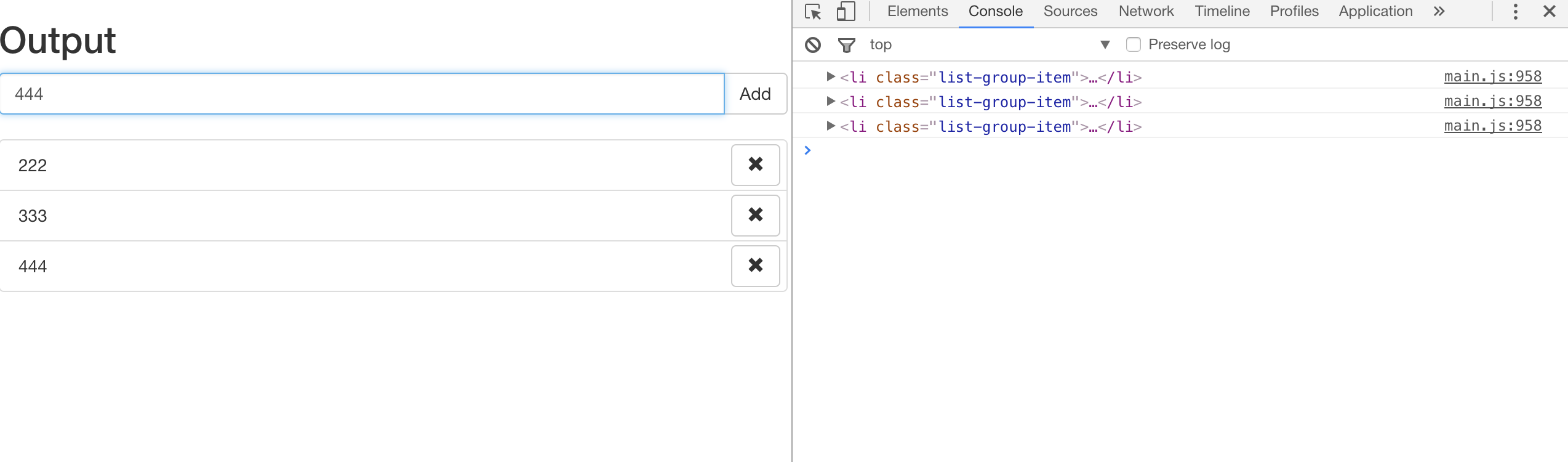Delete the 333 list item

click(755, 216)
